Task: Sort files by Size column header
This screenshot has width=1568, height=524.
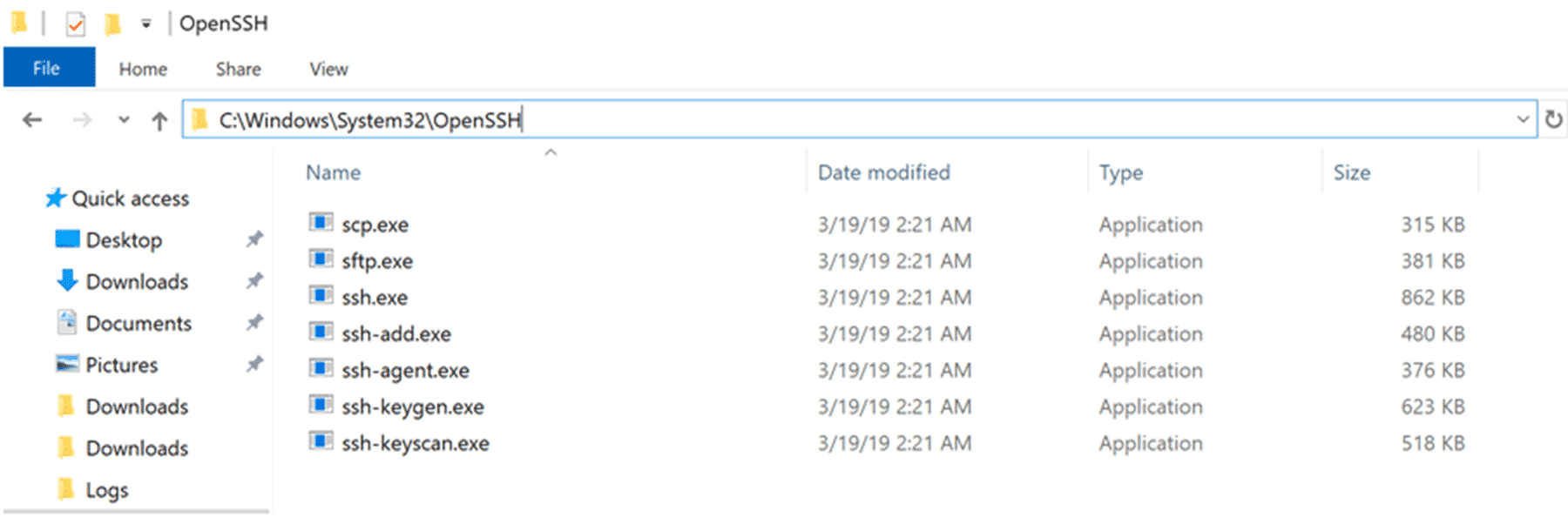Action: (x=1352, y=172)
